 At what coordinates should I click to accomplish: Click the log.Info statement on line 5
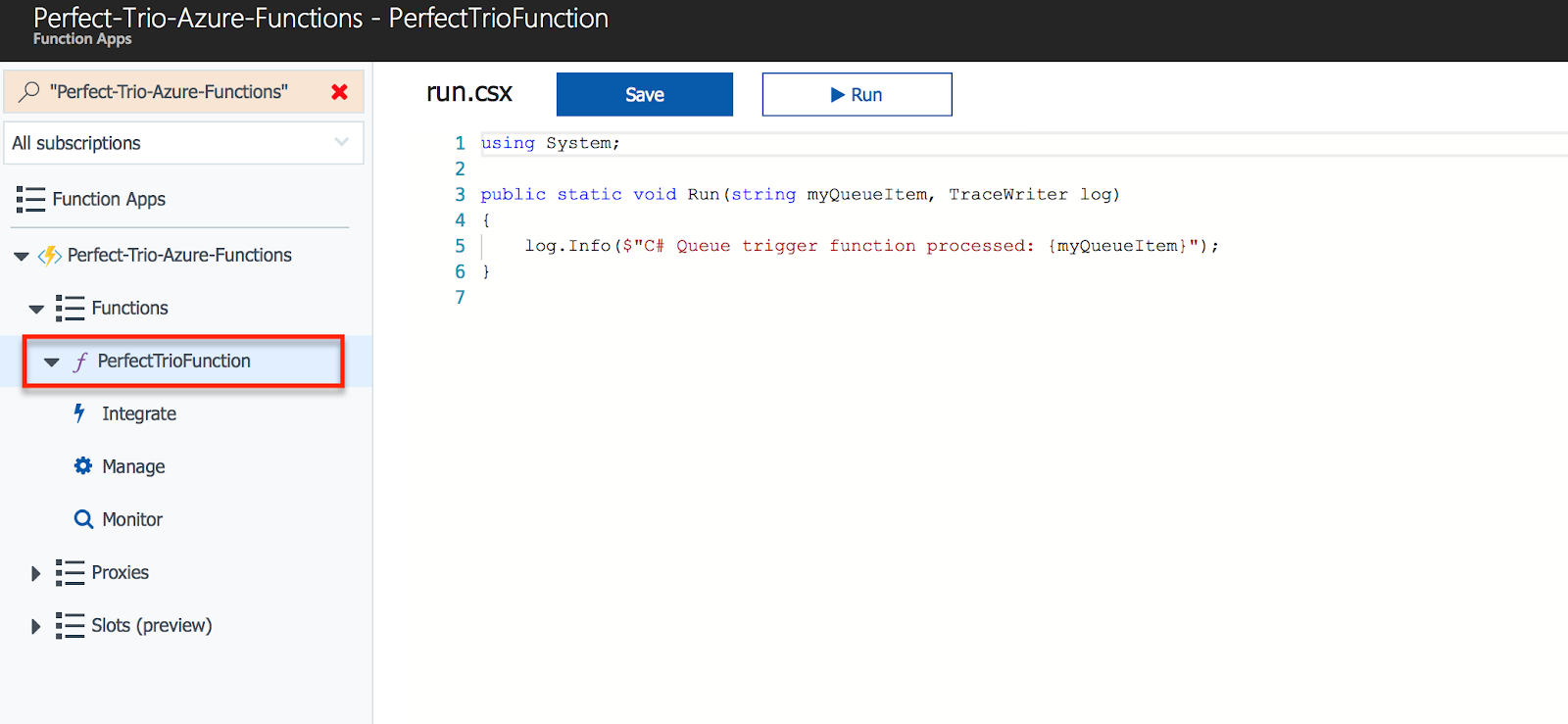(x=871, y=246)
